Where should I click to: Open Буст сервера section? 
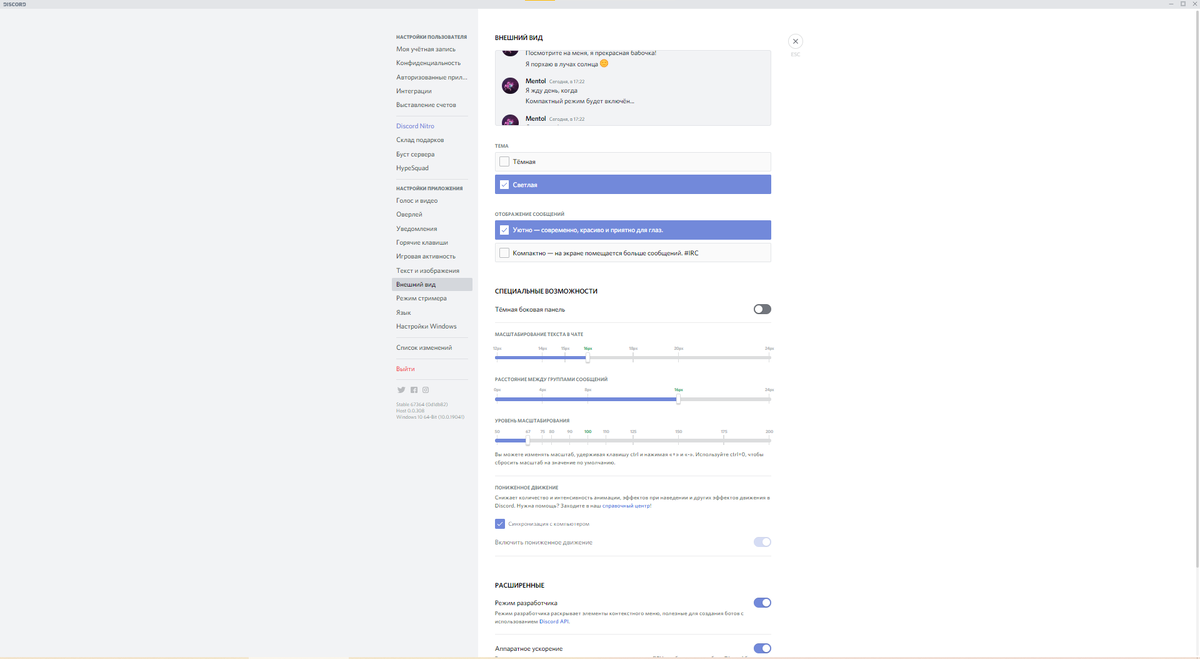[432, 154]
